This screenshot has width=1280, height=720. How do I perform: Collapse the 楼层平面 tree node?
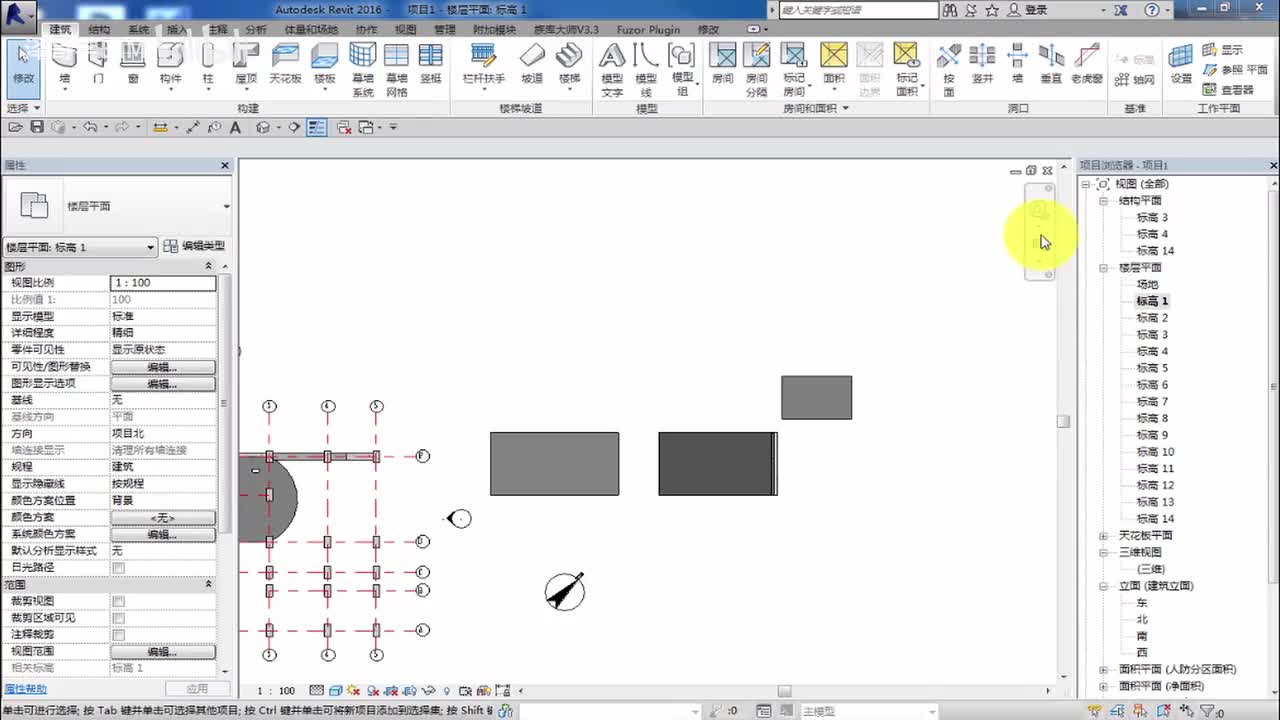point(1104,268)
